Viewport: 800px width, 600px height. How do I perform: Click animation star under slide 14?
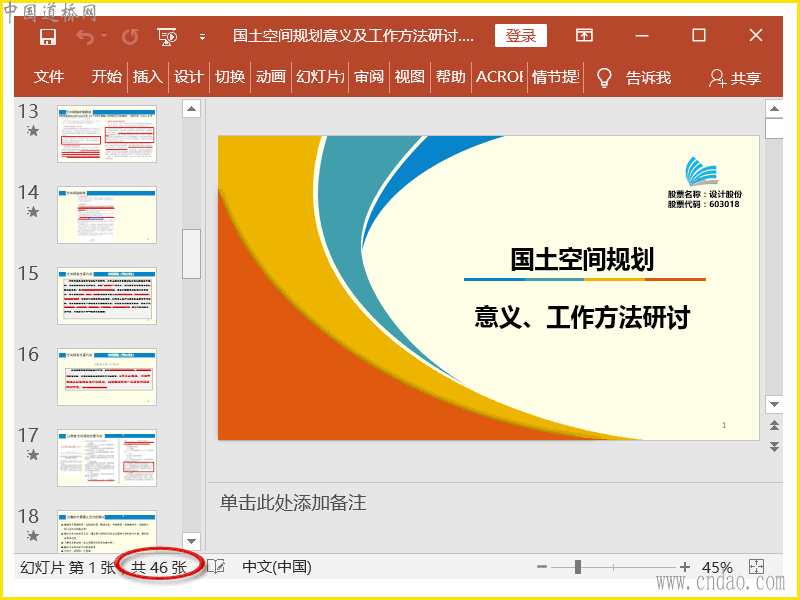pos(33,211)
